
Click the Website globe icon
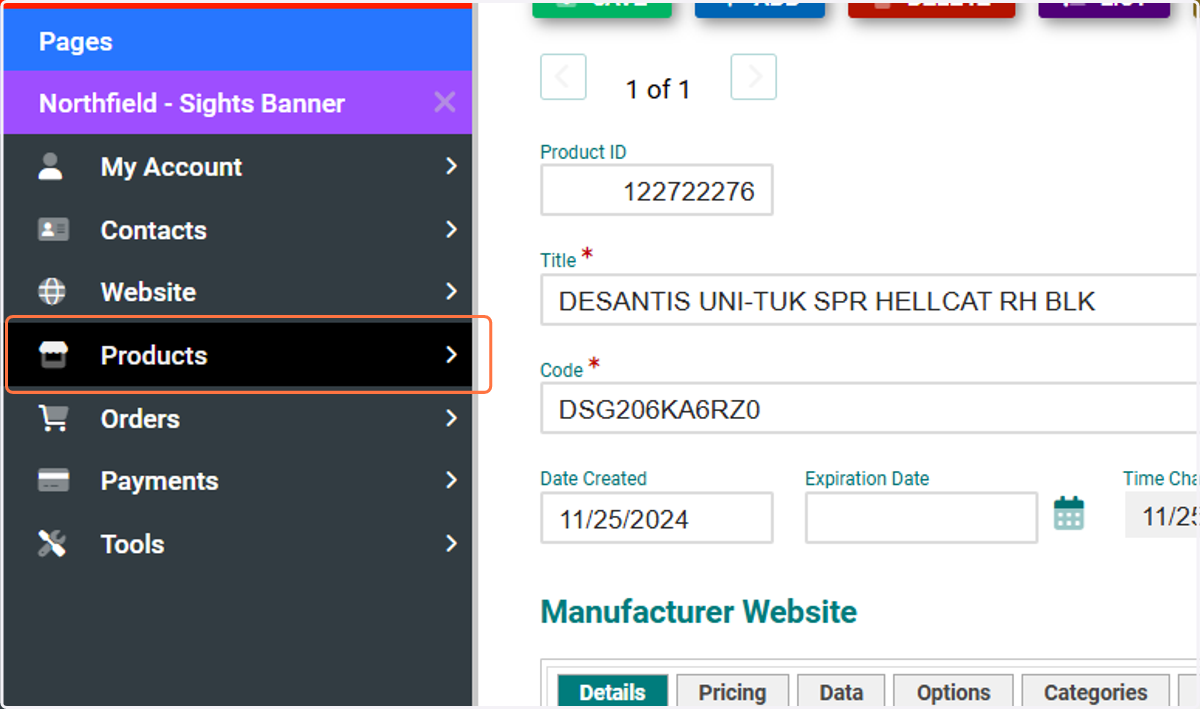[x=51, y=292]
